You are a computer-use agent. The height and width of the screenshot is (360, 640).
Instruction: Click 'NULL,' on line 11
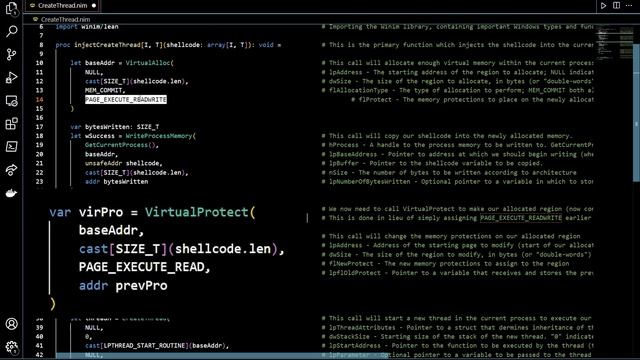[94, 72]
